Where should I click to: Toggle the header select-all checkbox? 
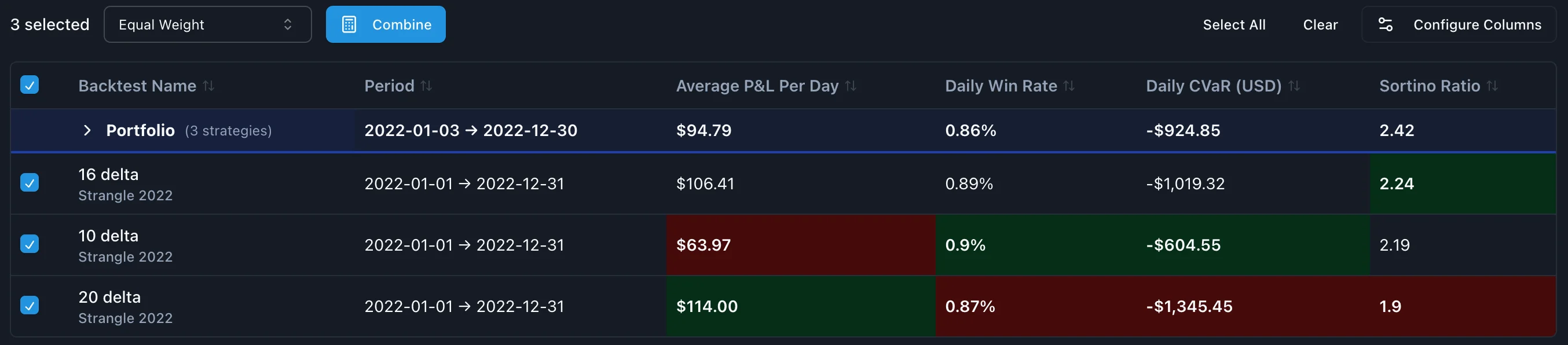[29, 85]
